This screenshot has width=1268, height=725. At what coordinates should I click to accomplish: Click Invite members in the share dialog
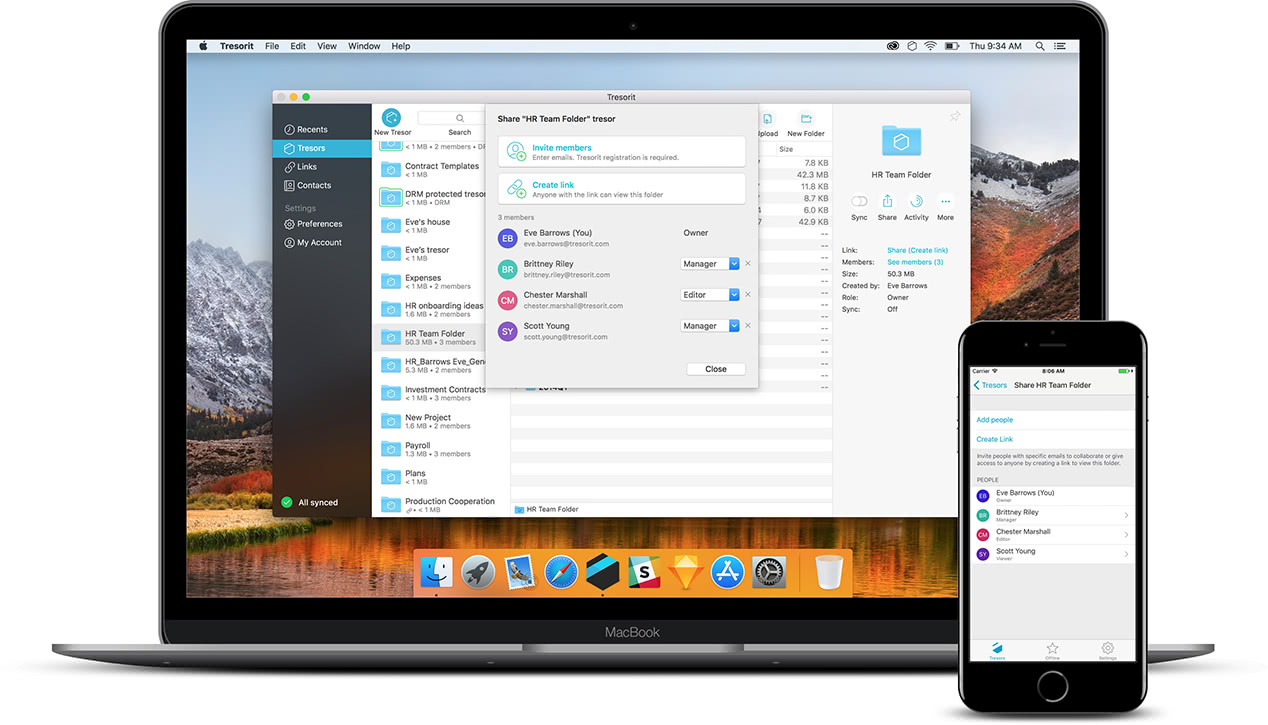(x=622, y=152)
